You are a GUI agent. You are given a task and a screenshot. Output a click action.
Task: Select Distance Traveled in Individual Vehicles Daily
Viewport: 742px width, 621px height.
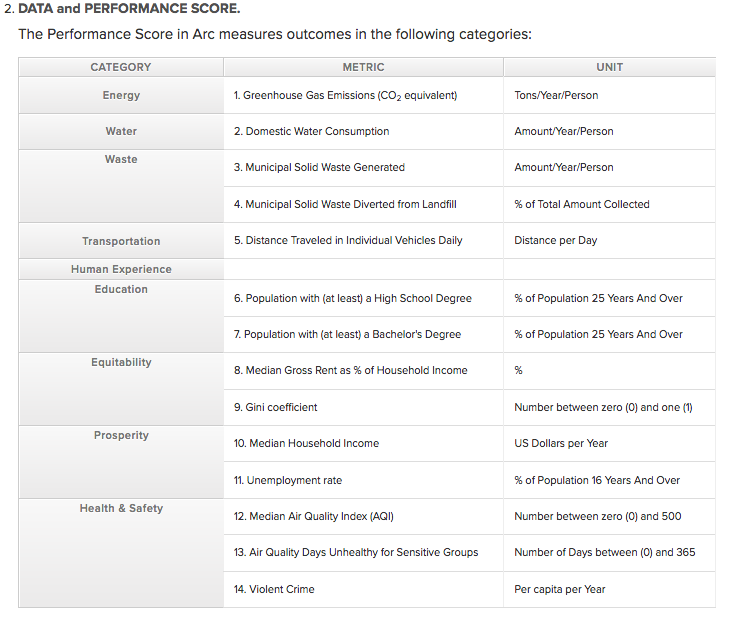pyautogui.click(x=348, y=241)
